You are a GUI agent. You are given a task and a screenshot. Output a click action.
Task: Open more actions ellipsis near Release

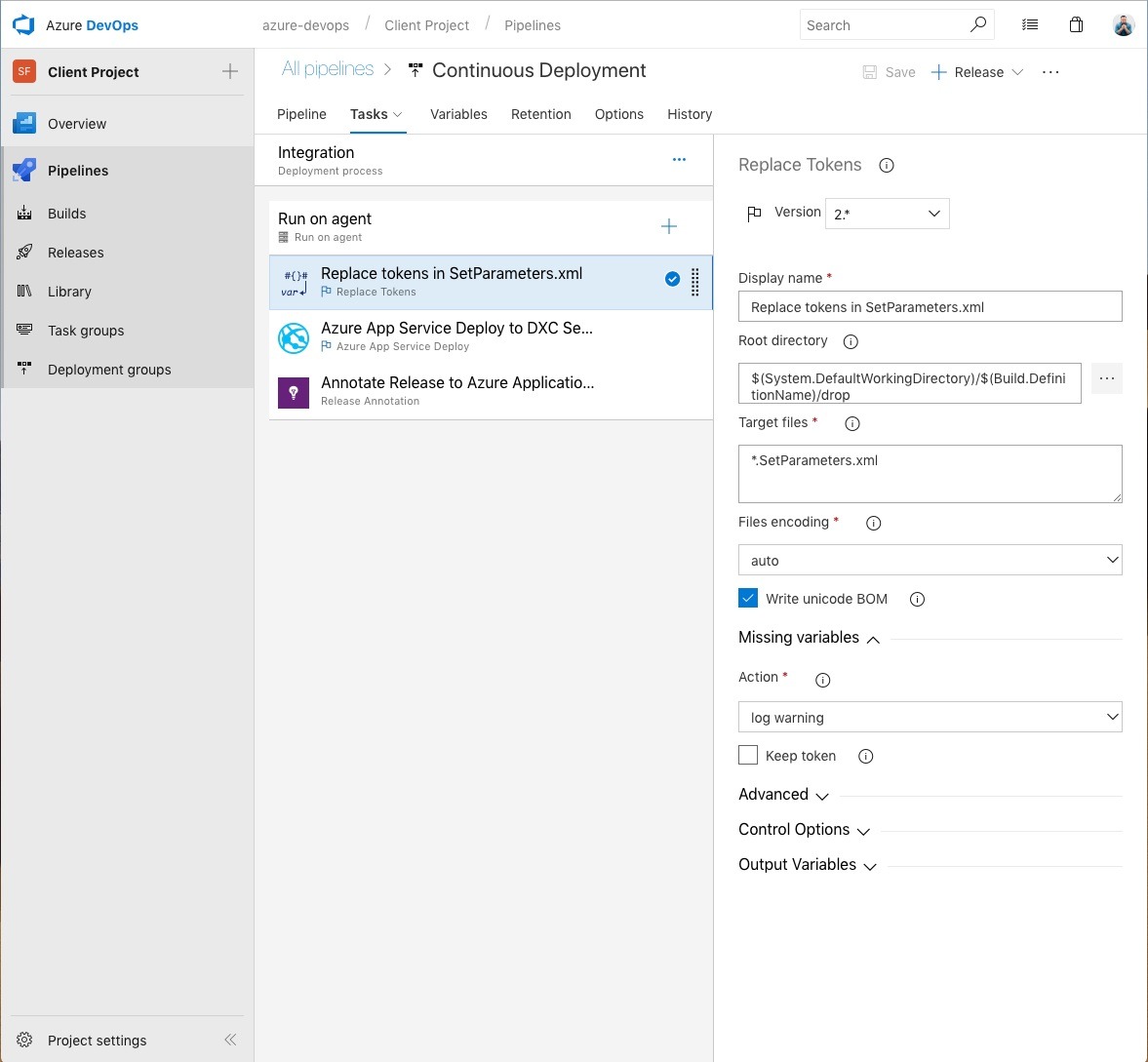[x=1050, y=72]
